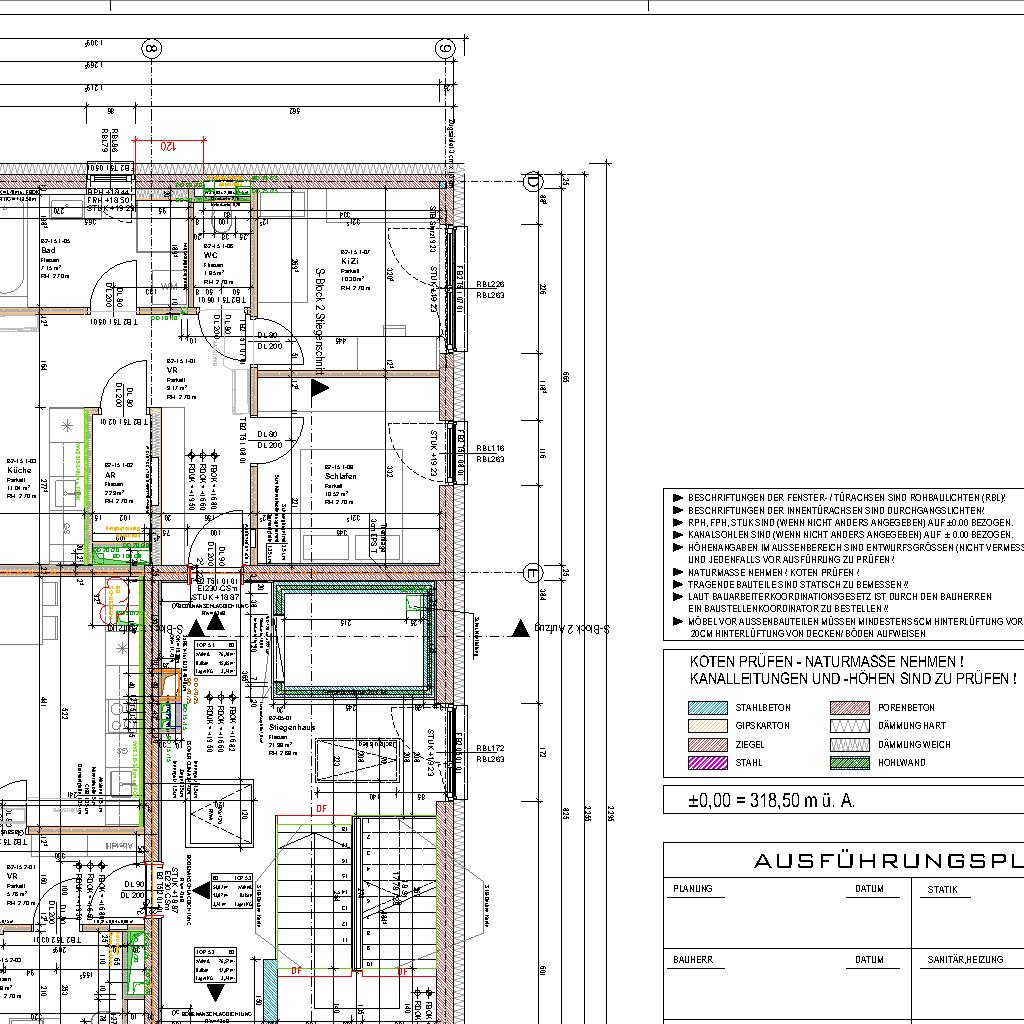Image resolution: width=1024 pixels, height=1024 pixels.
Task: Select the TOP 51 info table
Action: [x=216, y=659]
